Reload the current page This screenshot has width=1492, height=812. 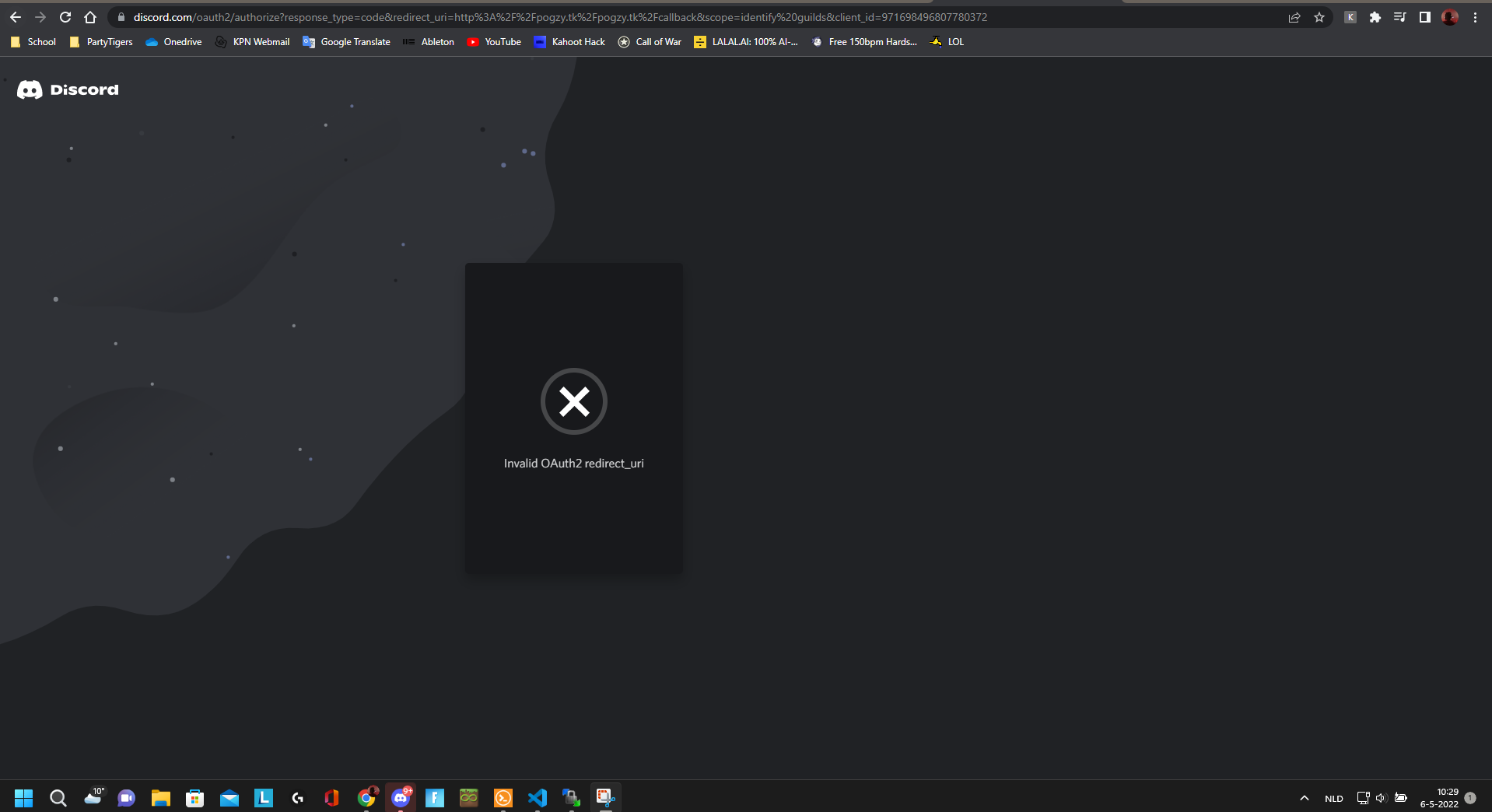point(65,16)
